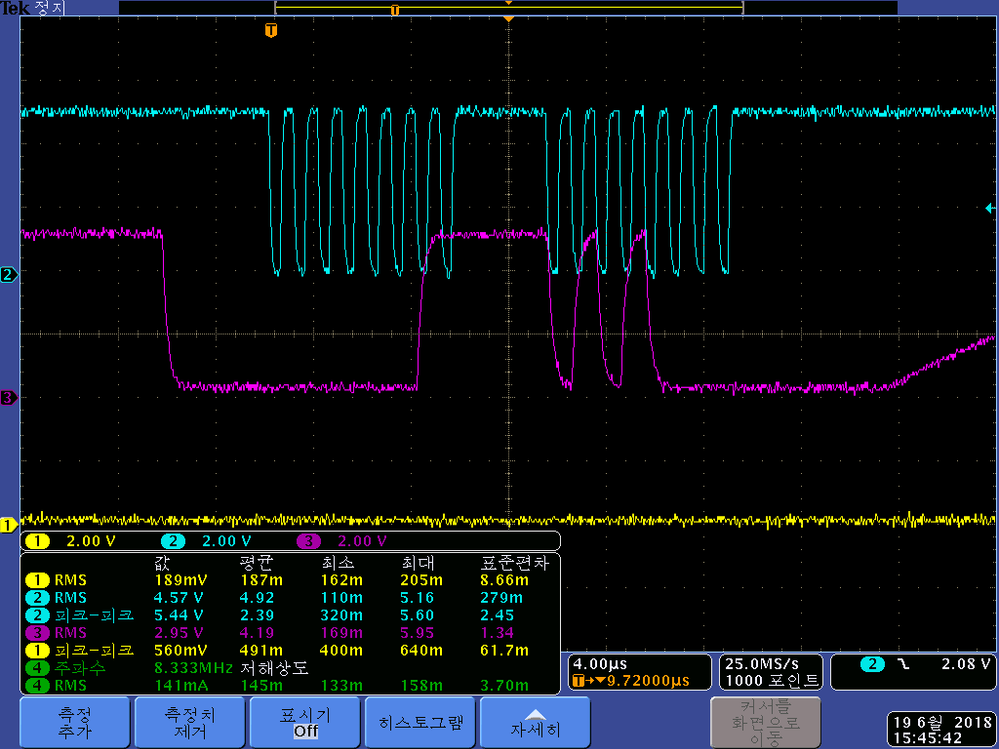
Task: Click the greyed 커서를 화면으로 이동 button
Action: point(765,722)
